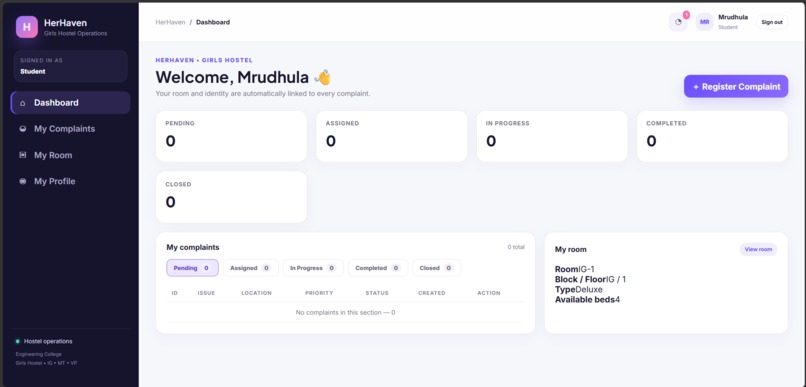Click the HerHaven breadcrumb link
The height and width of the screenshot is (387, 806).
point(170,22)
